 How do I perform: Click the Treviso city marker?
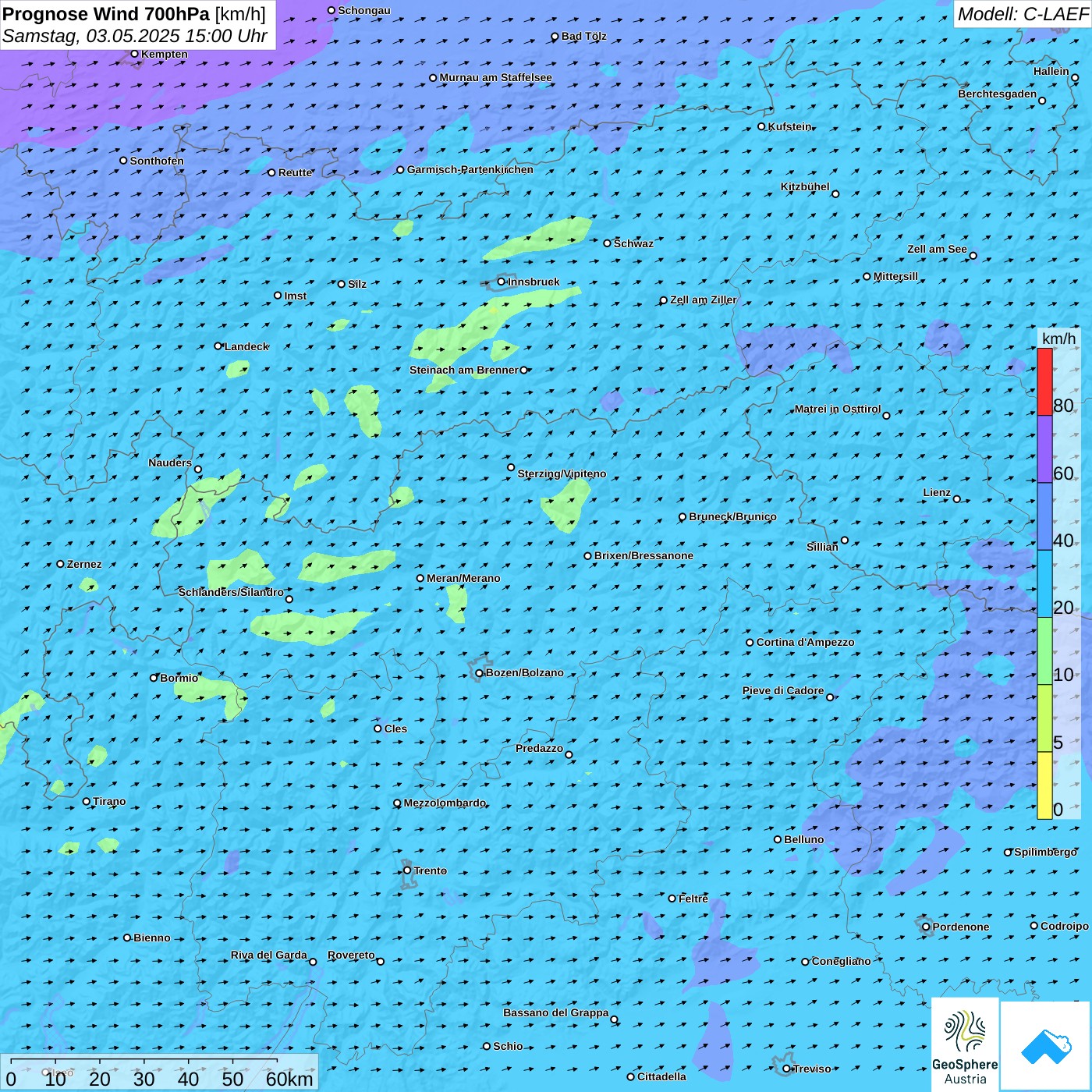[787, 1069]
